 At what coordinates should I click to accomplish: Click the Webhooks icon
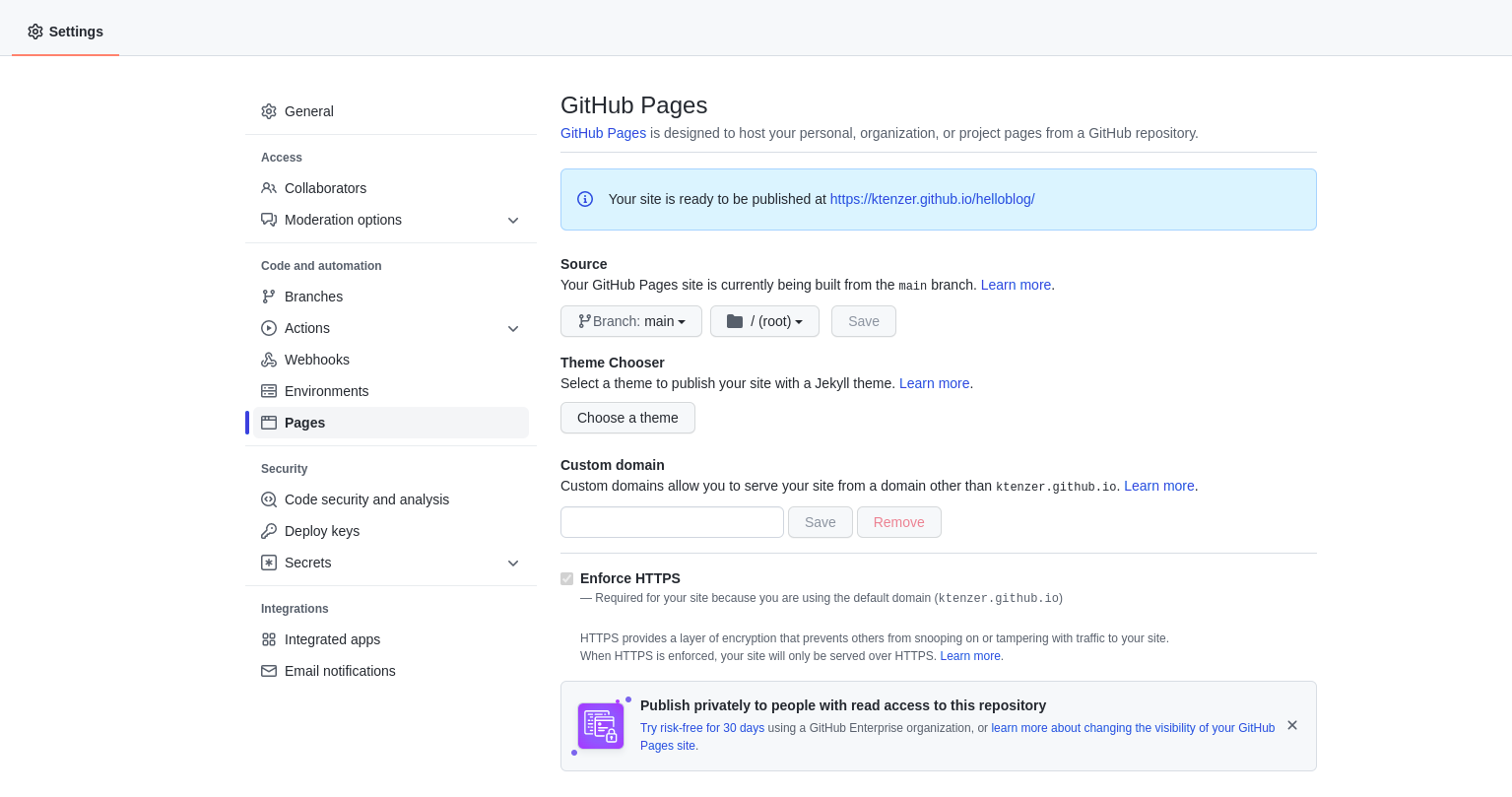[269, 360]
